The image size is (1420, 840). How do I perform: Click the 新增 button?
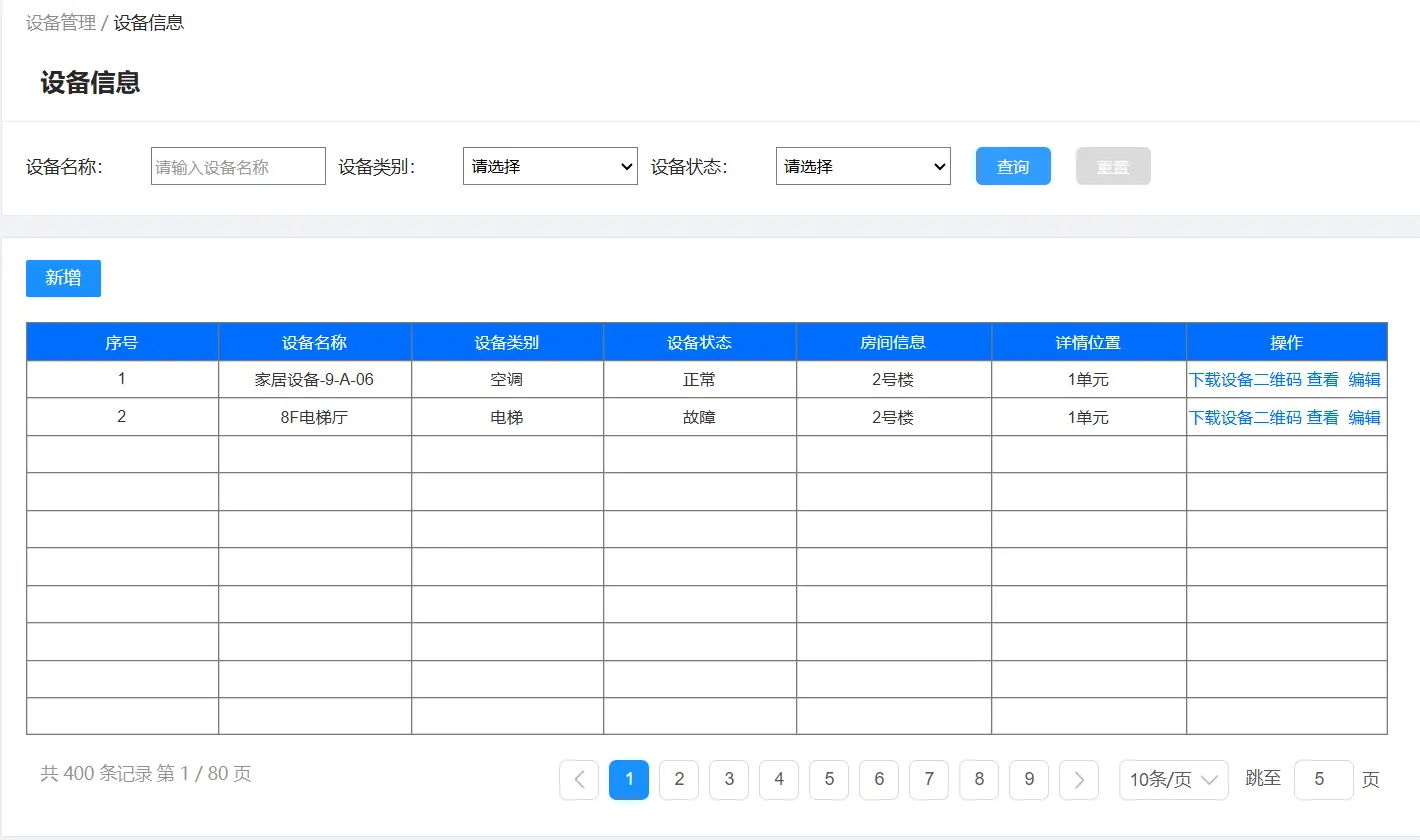coord(63,278)
